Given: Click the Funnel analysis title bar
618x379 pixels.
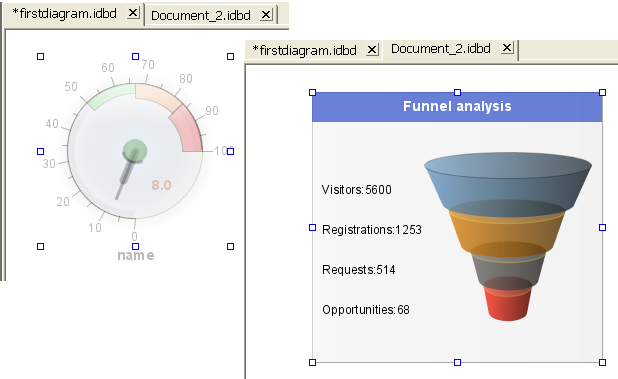Looking at the screenshot, I should pyautogui.click(x=457, y=107).
